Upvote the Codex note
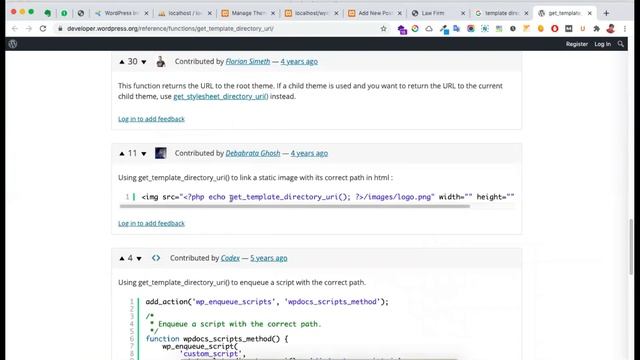640x360 pixels. tap(122, 258)
